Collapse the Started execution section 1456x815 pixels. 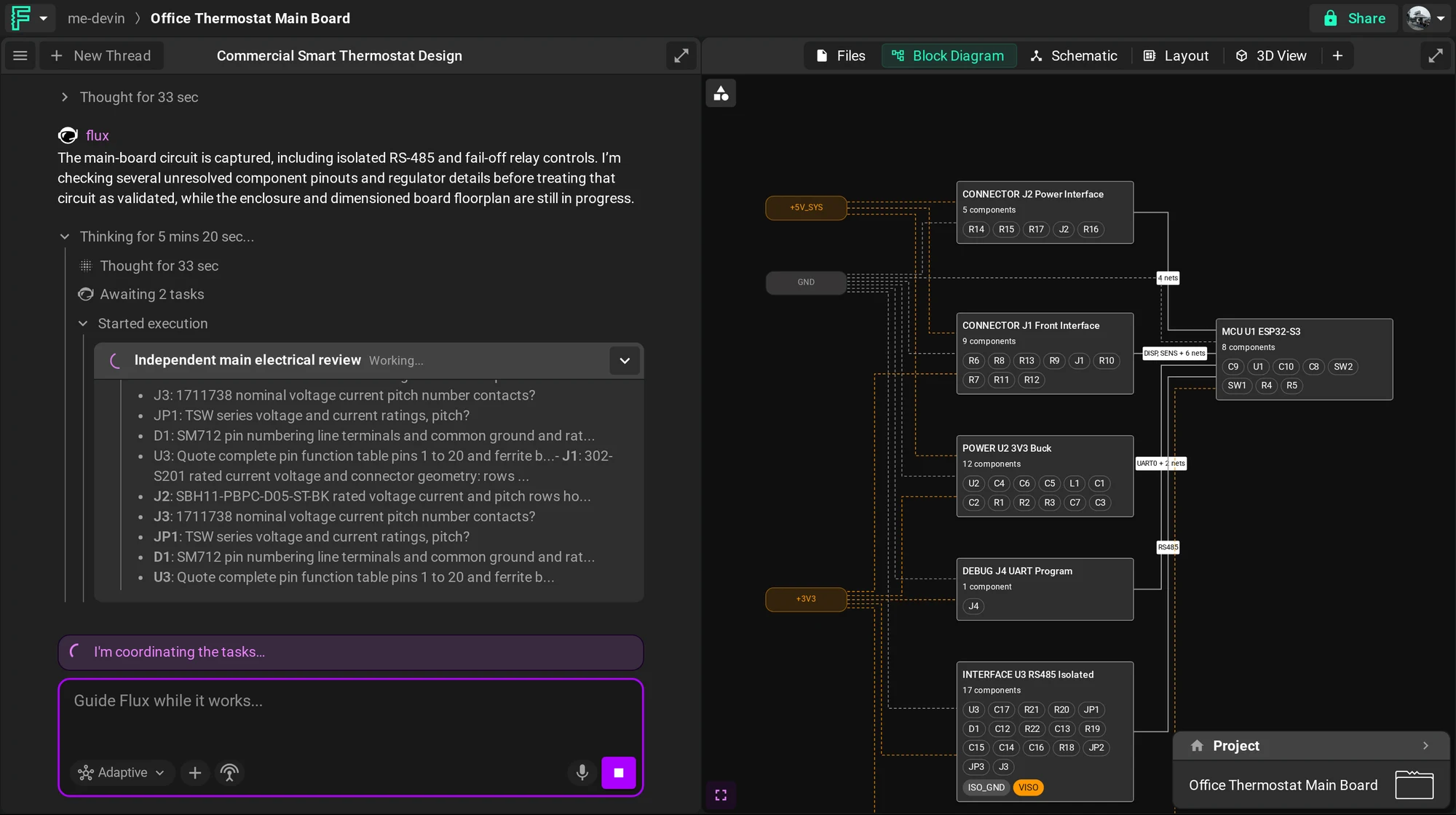coord(83,324)
